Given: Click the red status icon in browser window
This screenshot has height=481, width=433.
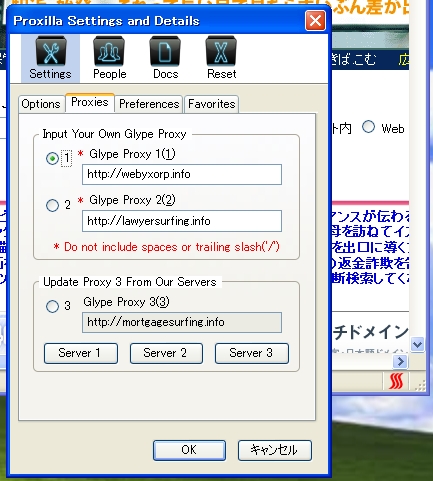Looking at the screenshot, I should click(x=396, y=381).
